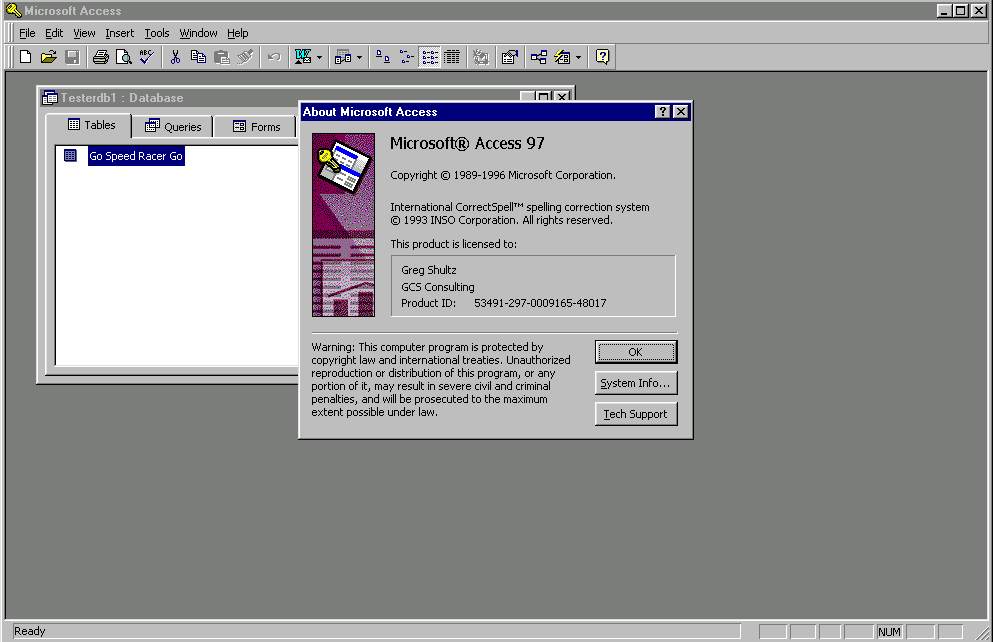Run the Spelling check icon
993x642 pixels.
pos(147,57)
